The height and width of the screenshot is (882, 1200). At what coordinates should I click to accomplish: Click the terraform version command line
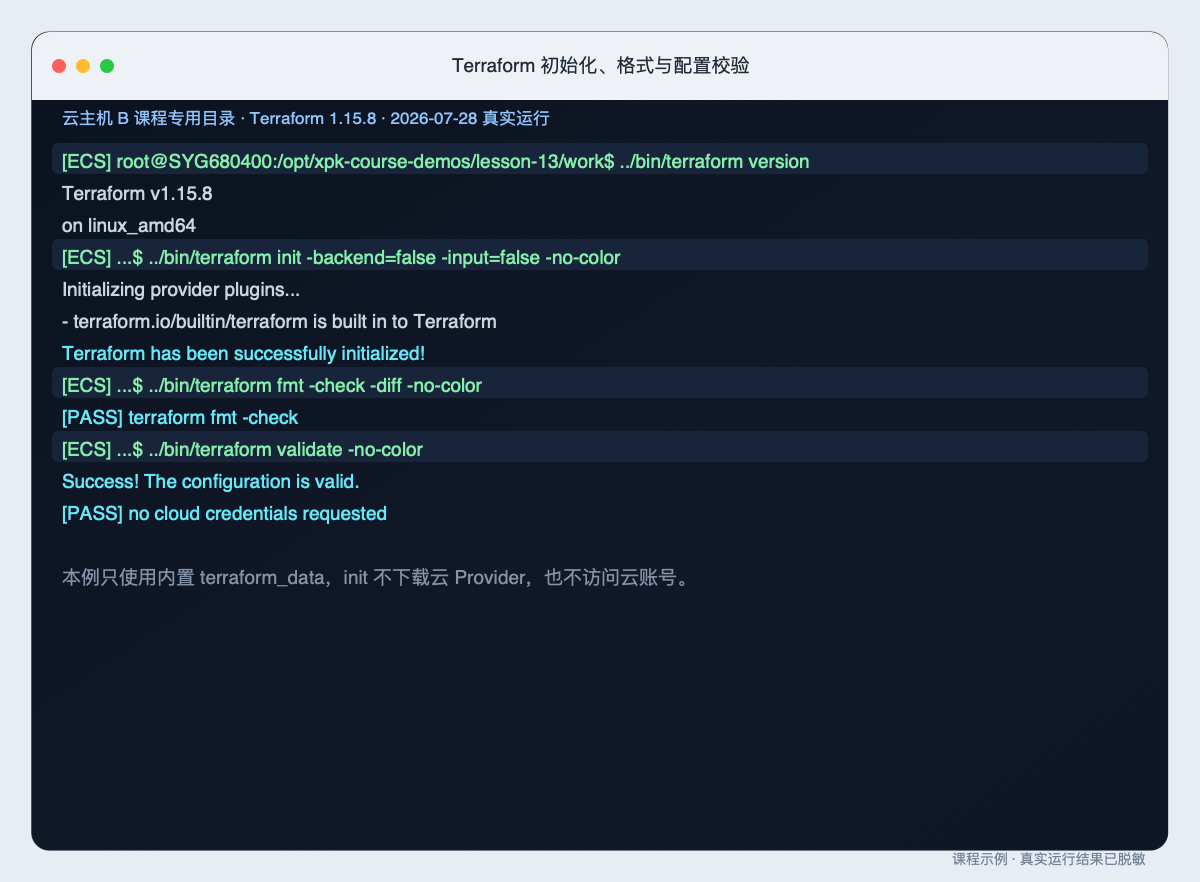tap(600, 161)
